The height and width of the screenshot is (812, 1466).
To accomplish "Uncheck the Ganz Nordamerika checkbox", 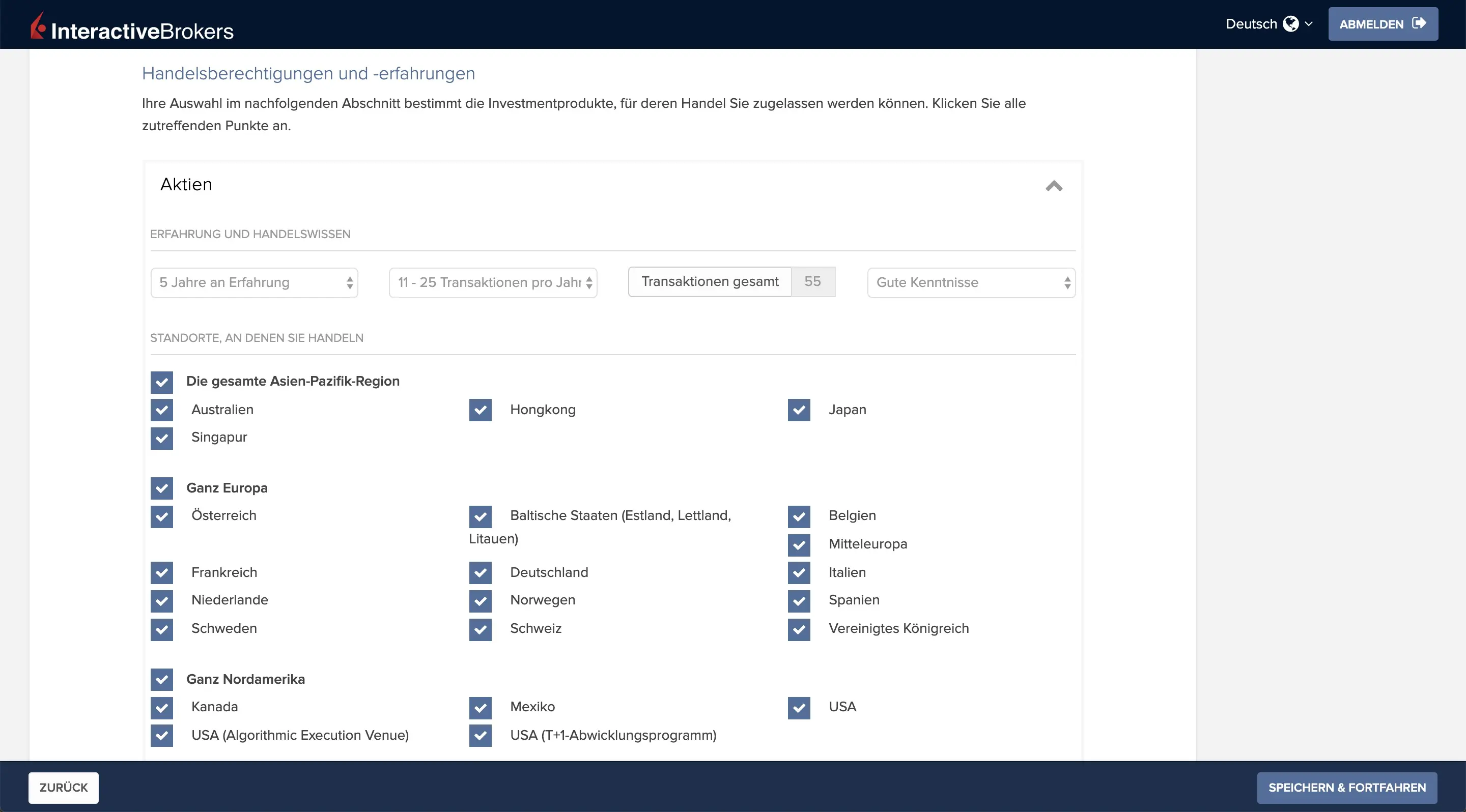I will [x=162, y=680].
